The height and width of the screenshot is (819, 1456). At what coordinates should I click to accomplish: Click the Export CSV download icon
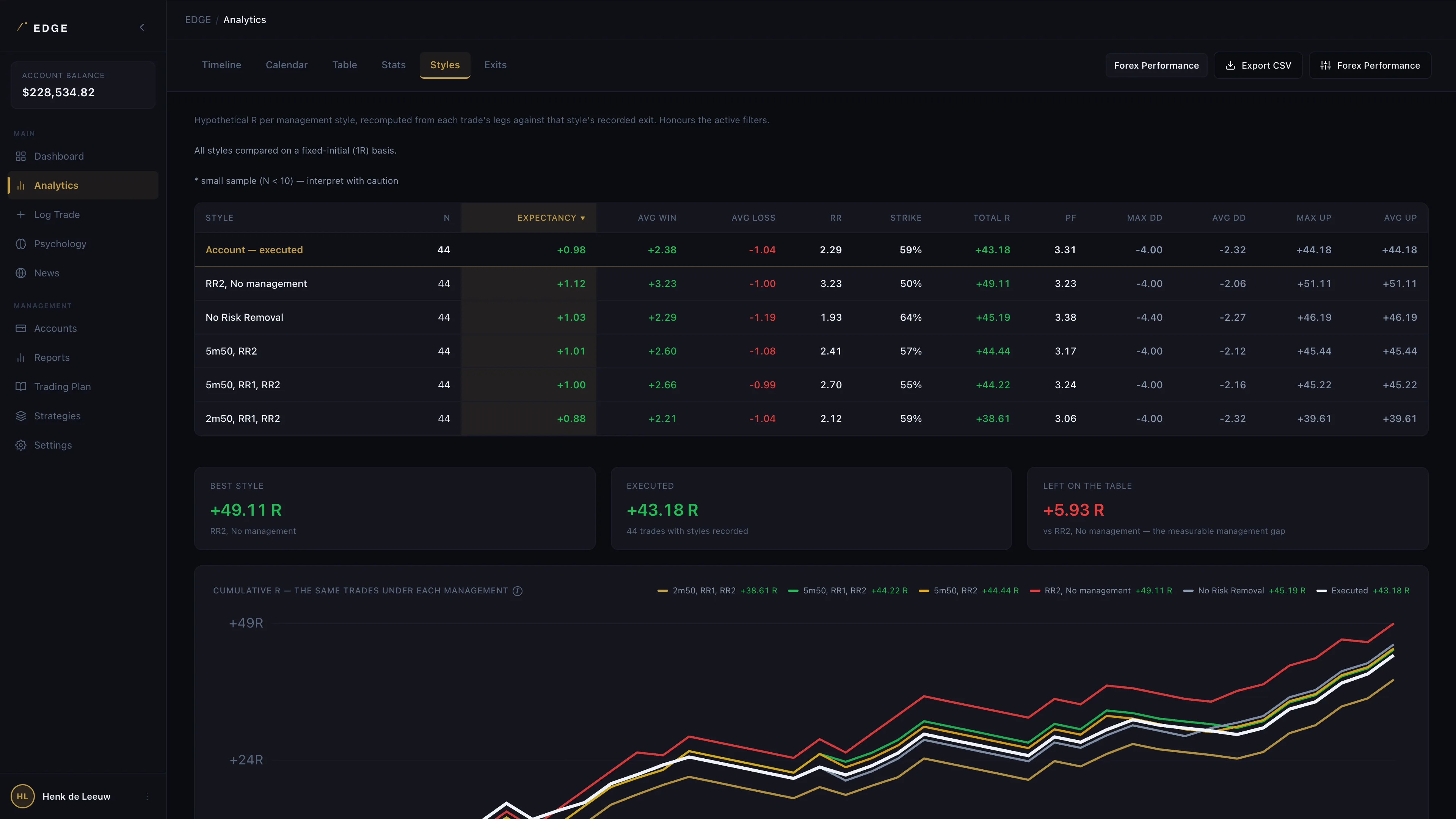pos(1230,66)
